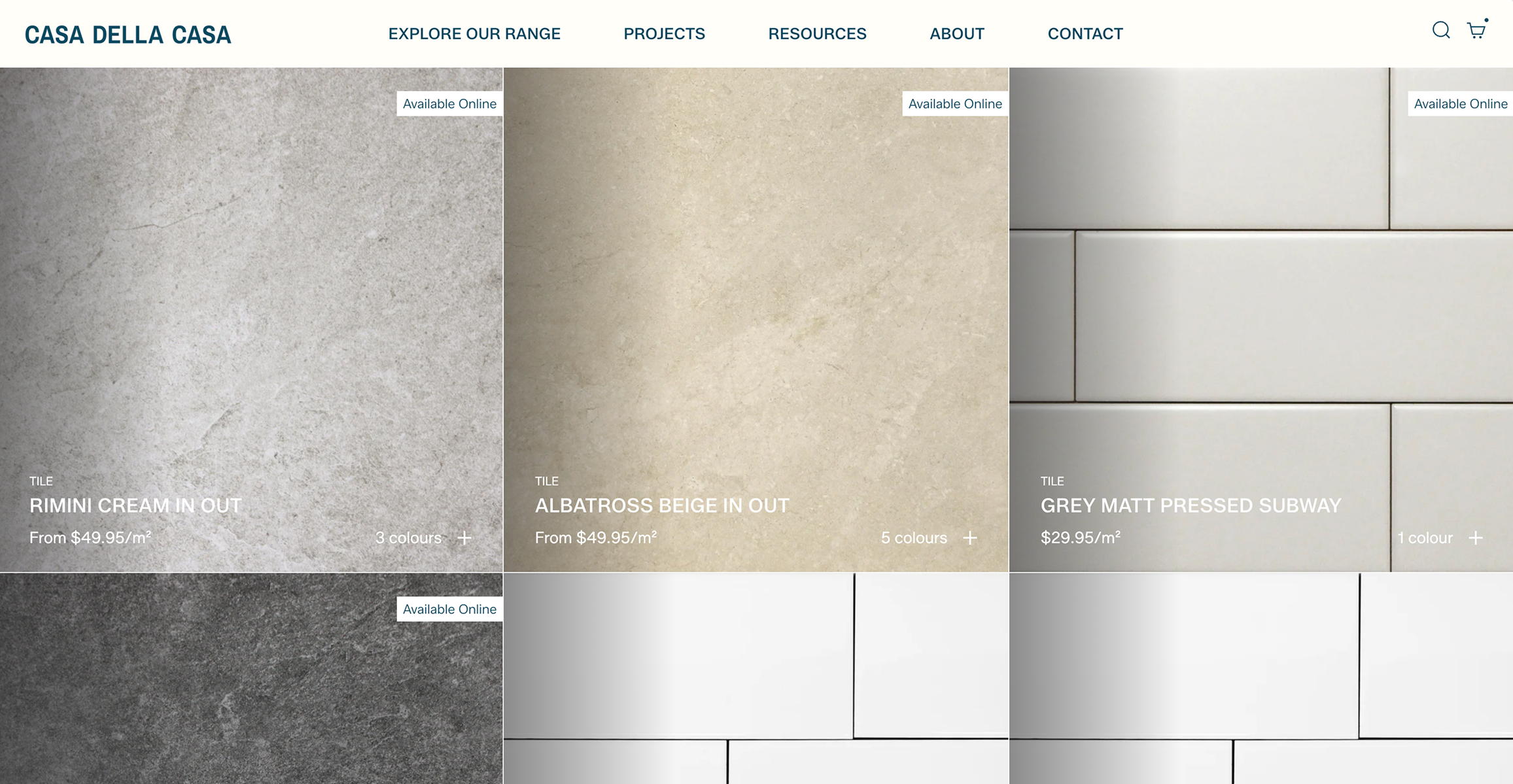Open the shopping cart icon
The width and height of the screenshot is (1513, 784).
(1476, 29)
